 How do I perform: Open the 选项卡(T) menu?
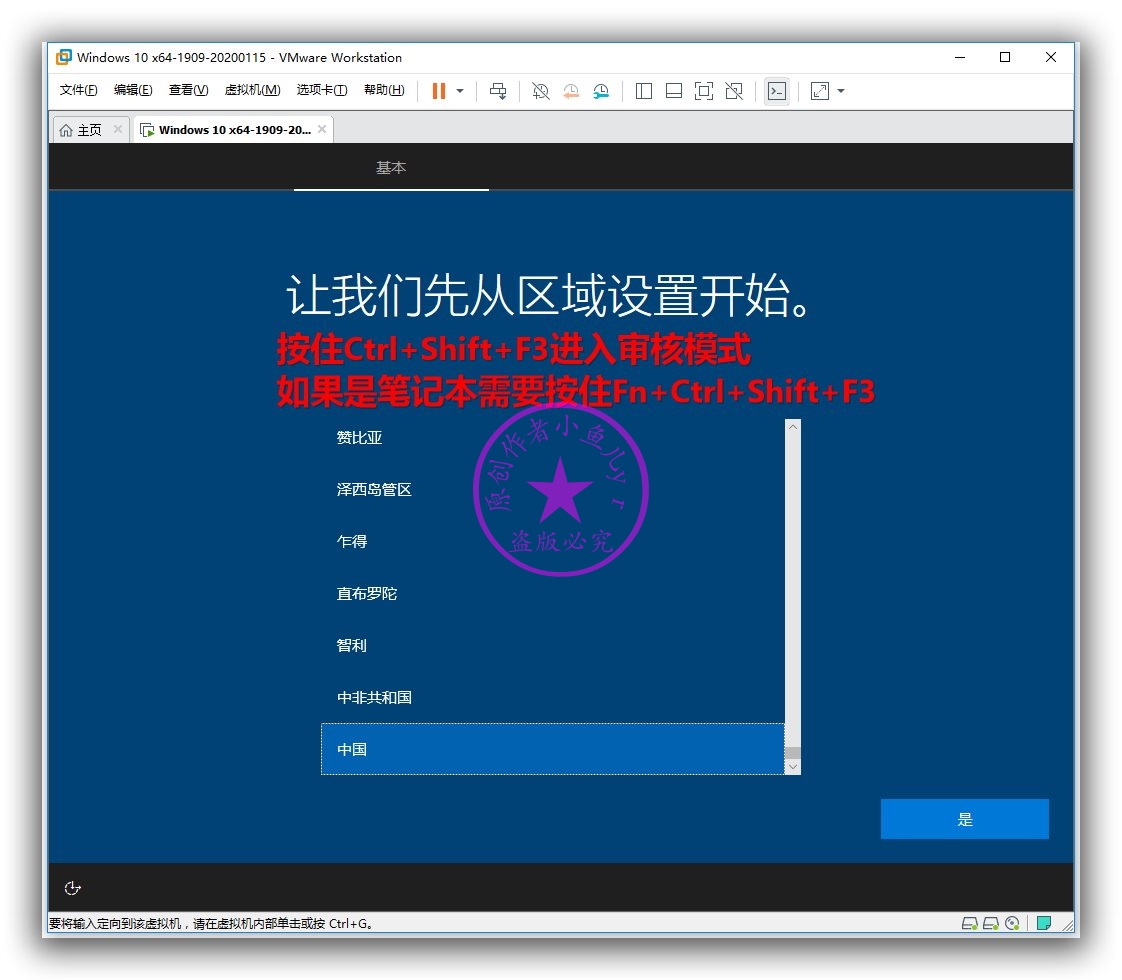(322, 89)
